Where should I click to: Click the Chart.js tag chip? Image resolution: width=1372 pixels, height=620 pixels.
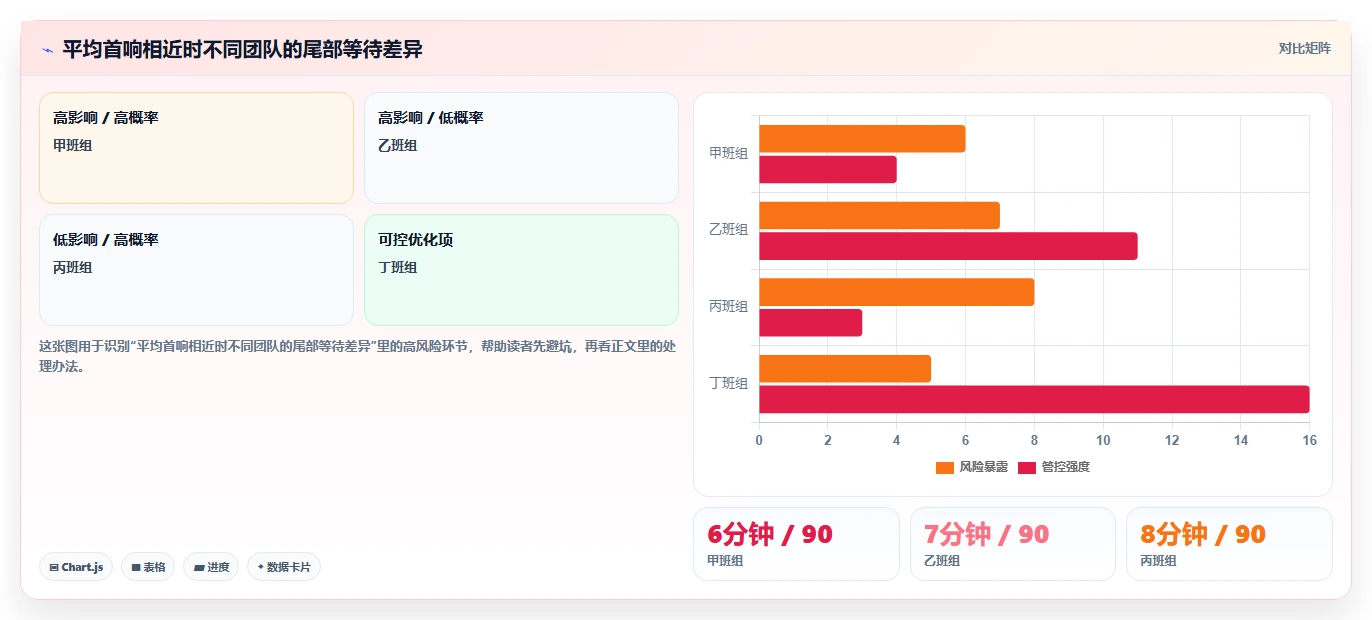(76, 567)
